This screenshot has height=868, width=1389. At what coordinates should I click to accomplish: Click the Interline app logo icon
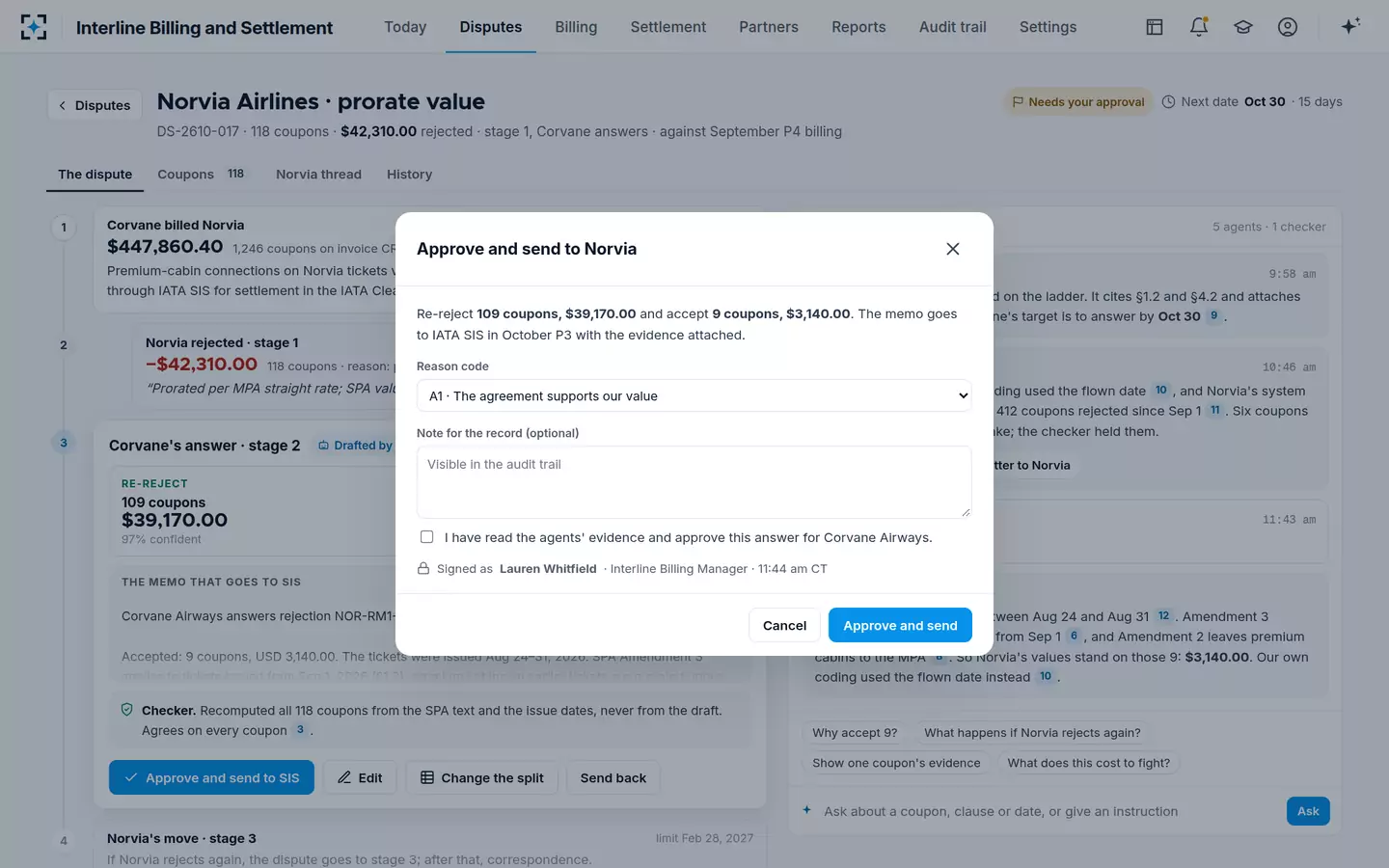click(34, 27)
